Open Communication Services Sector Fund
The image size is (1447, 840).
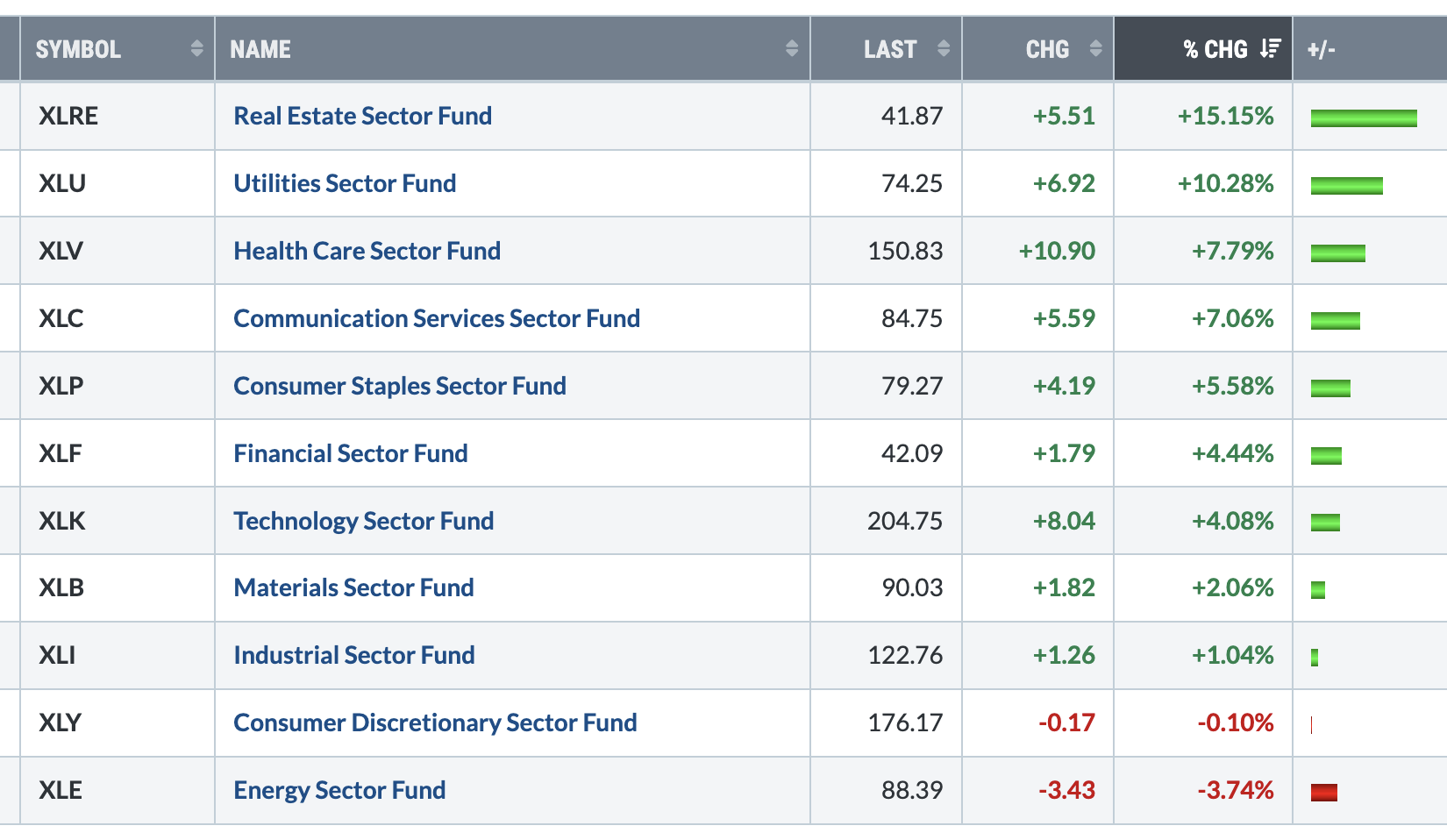click(437, 318)
